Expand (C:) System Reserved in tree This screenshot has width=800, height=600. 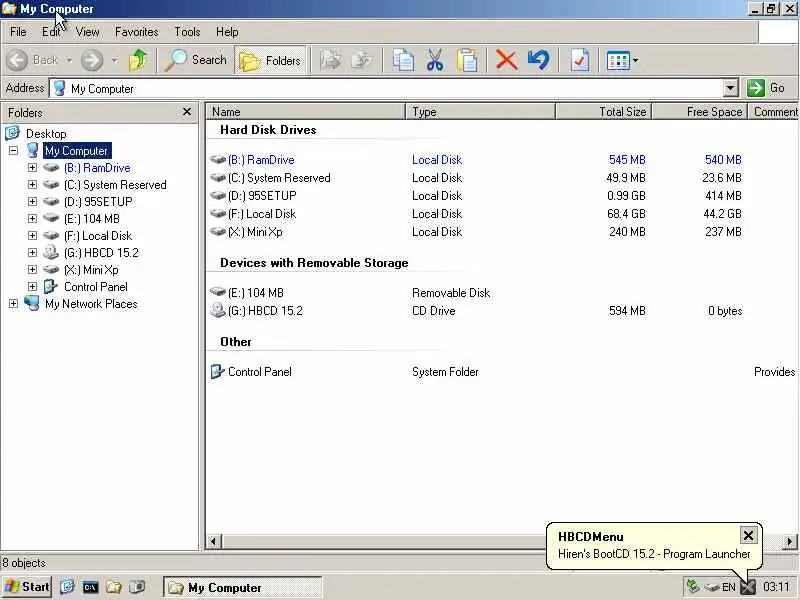tap(32, 184)
